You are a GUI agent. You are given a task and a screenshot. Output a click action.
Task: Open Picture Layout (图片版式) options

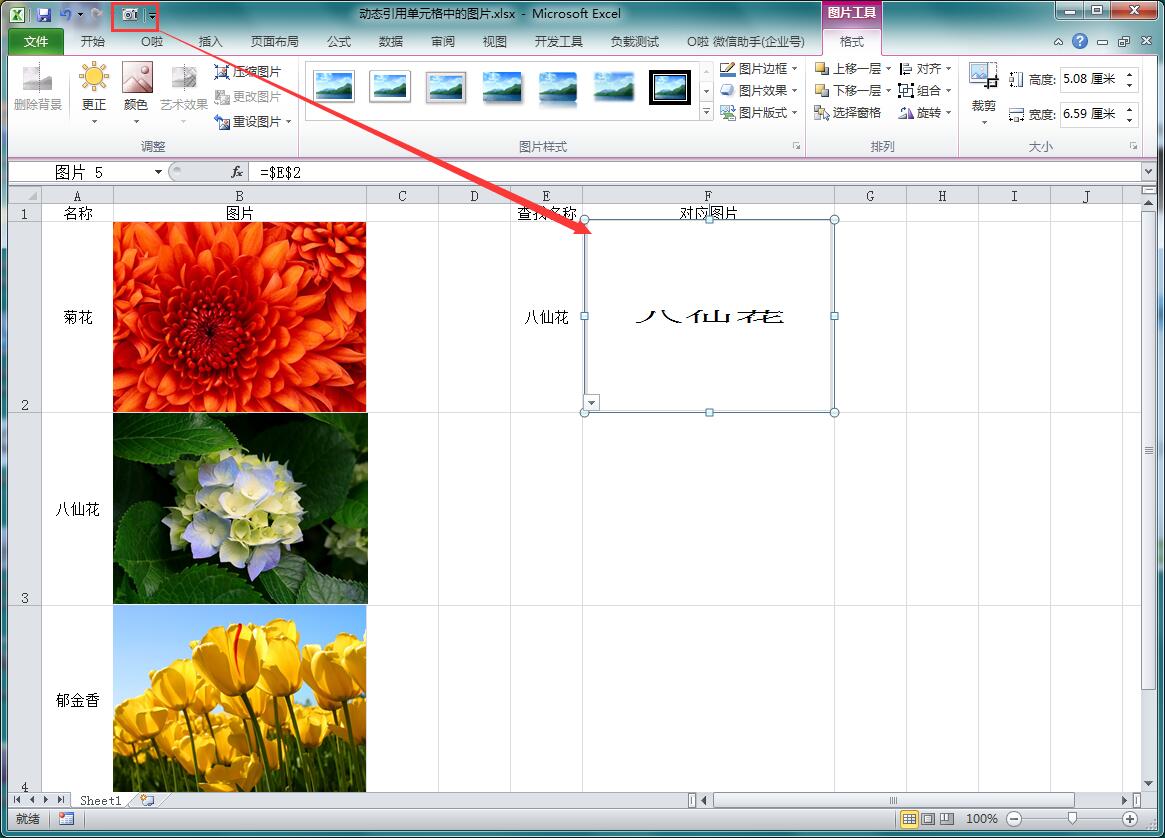[759, 113]
